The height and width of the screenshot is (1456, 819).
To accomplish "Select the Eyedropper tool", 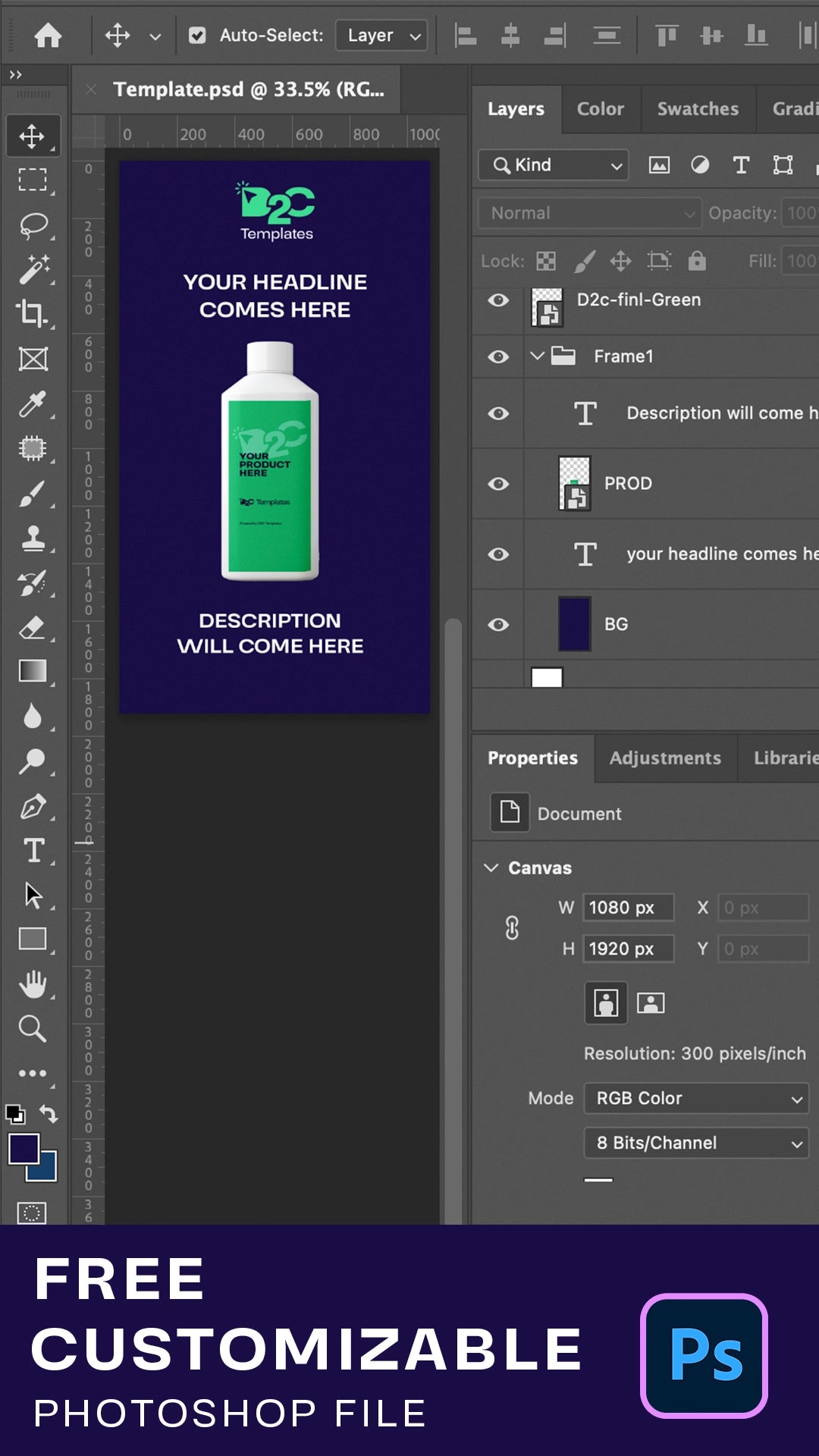I will (33, 404).
